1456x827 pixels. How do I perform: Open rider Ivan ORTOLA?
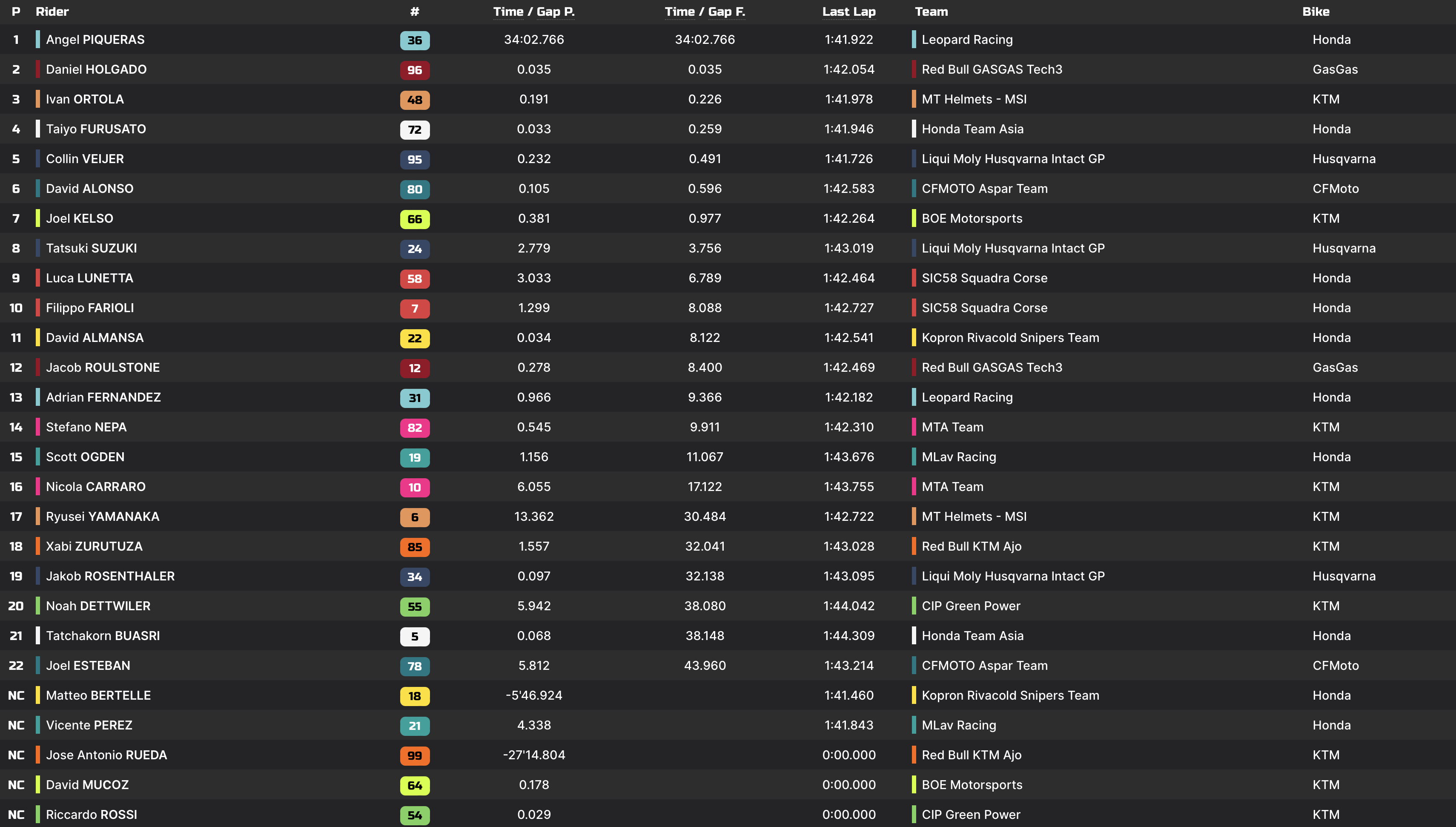point(85,99)
